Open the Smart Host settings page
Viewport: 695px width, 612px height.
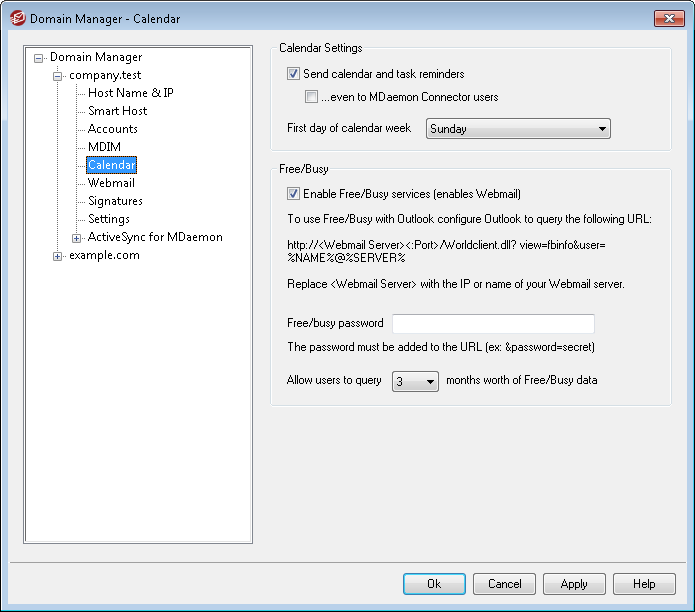[117, 111]
